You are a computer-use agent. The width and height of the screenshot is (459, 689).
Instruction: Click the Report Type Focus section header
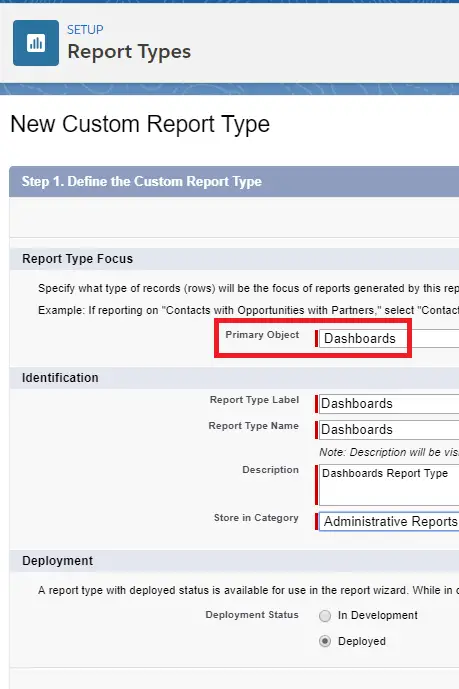(x=77, y=259)
